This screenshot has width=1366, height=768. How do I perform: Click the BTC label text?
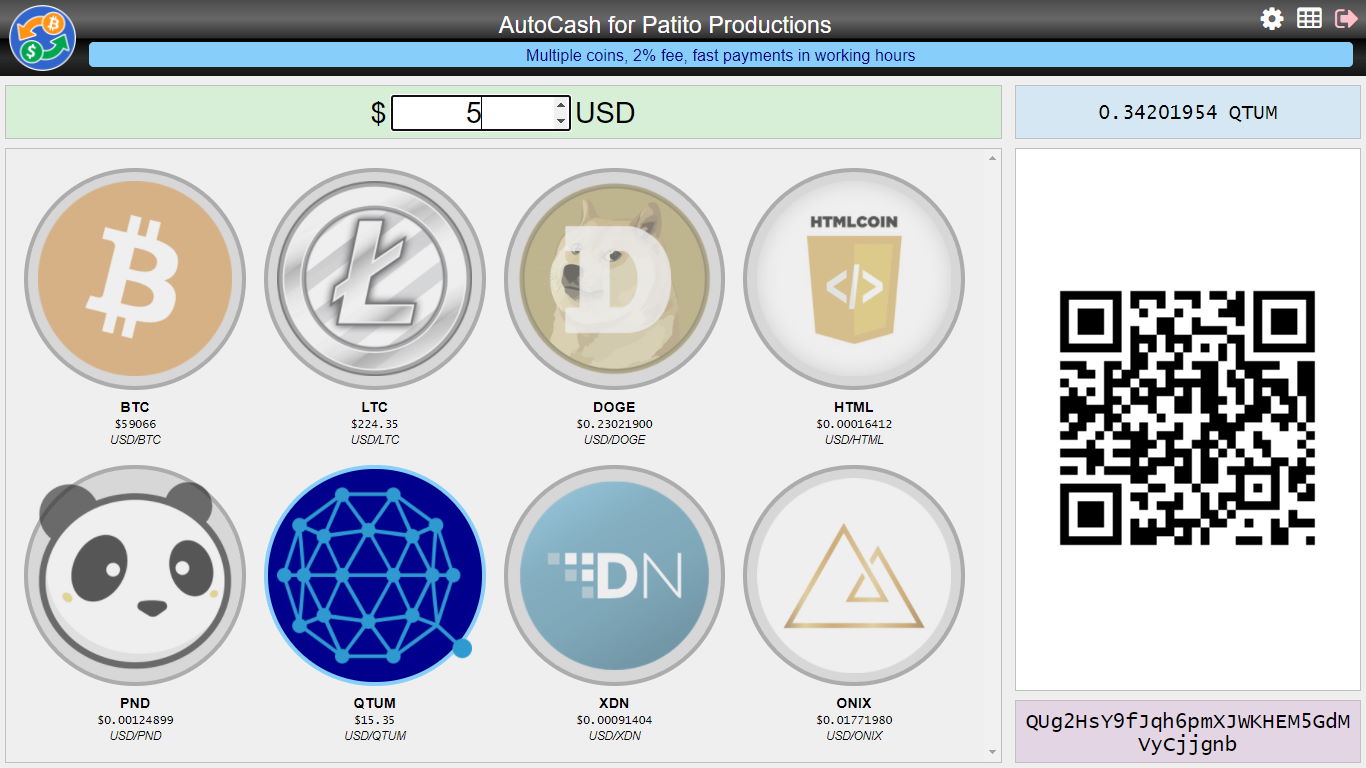pos(135,407)
